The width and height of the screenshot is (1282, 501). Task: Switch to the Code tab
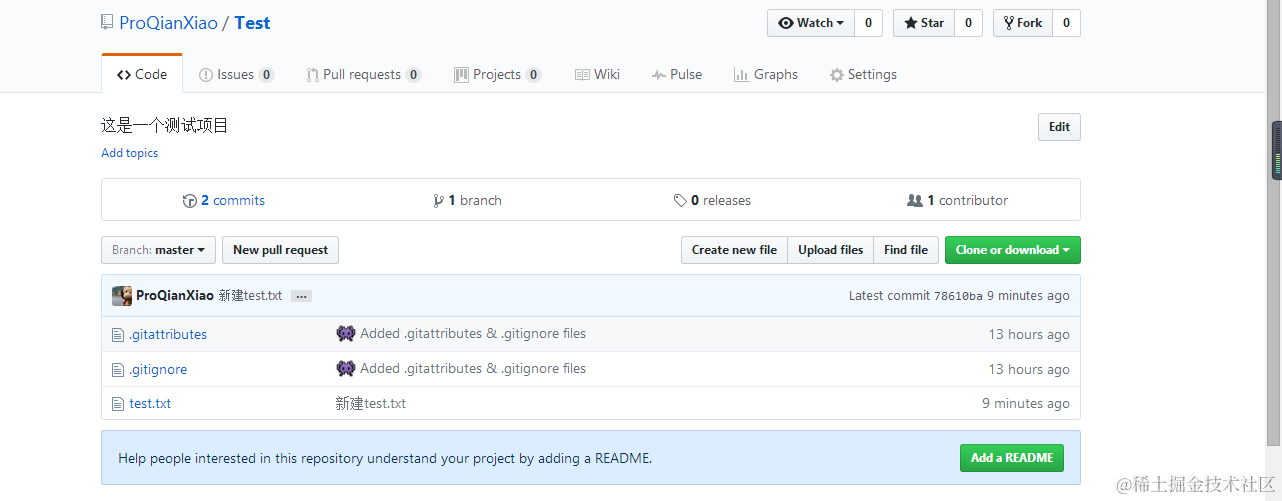tap(142, 74)
